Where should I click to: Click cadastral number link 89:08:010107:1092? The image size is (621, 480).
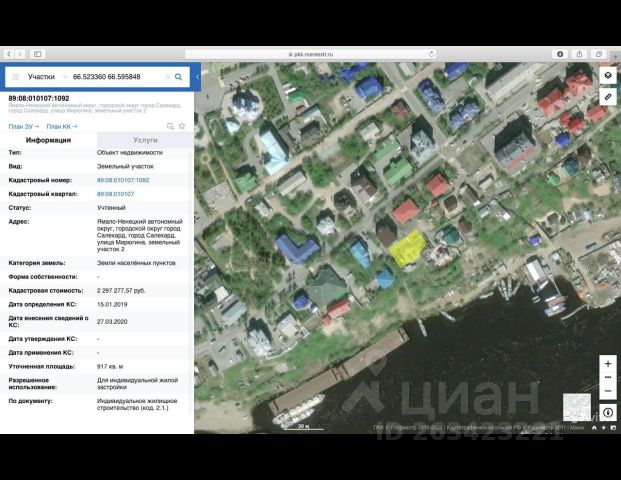122,180
